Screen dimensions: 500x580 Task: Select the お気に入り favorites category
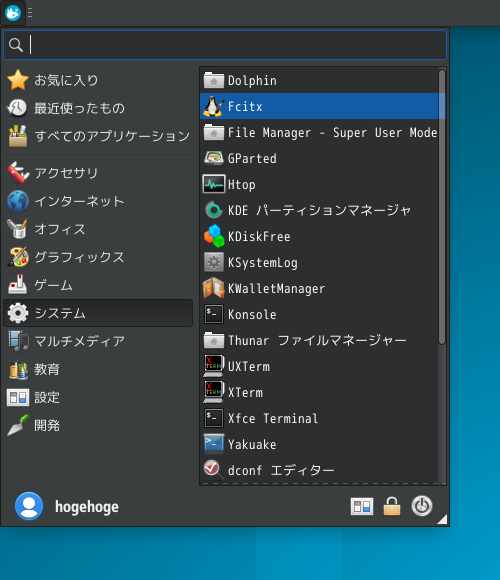coord(98,80)
